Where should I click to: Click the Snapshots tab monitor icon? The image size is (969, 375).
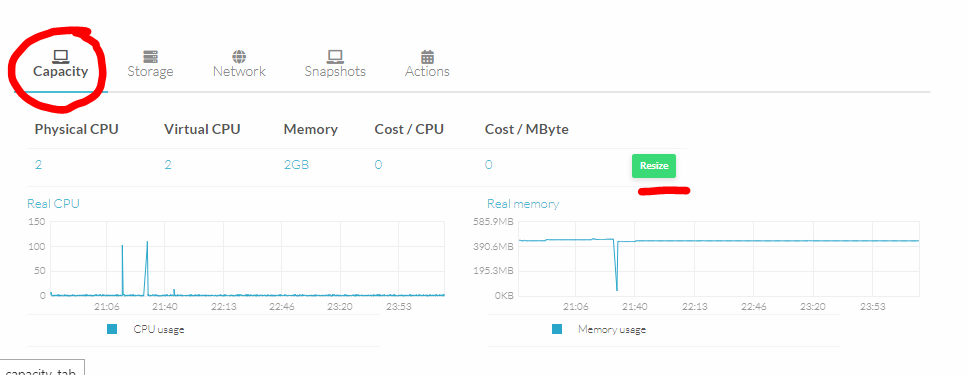[x=335, y=57]
